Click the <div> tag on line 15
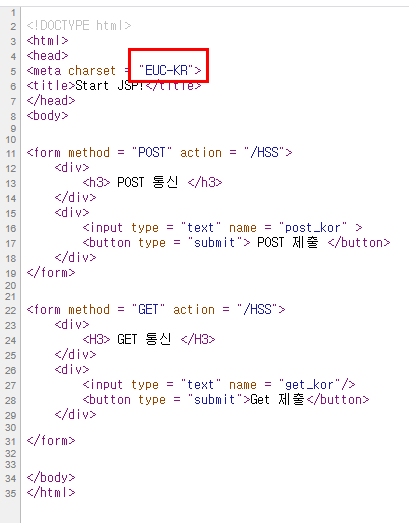The height and width of the screenshot is (523, 409). [72, 212]
